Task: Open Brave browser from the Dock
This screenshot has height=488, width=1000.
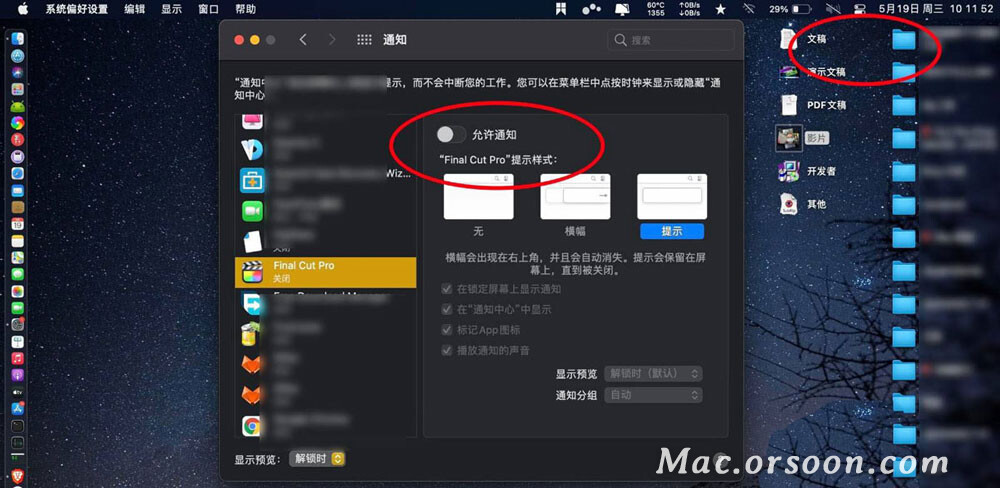Action: [17, 474]
